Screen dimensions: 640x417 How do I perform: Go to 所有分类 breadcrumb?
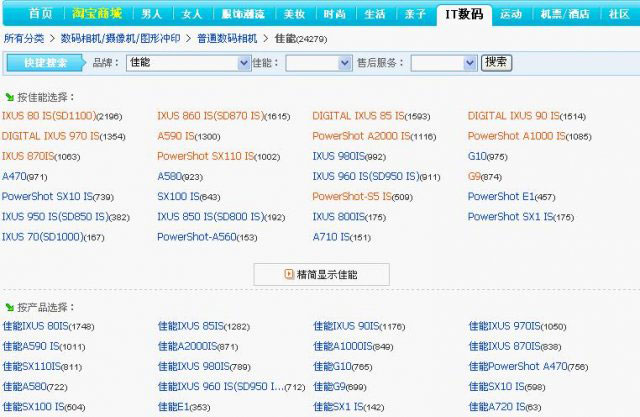[24, 38]
